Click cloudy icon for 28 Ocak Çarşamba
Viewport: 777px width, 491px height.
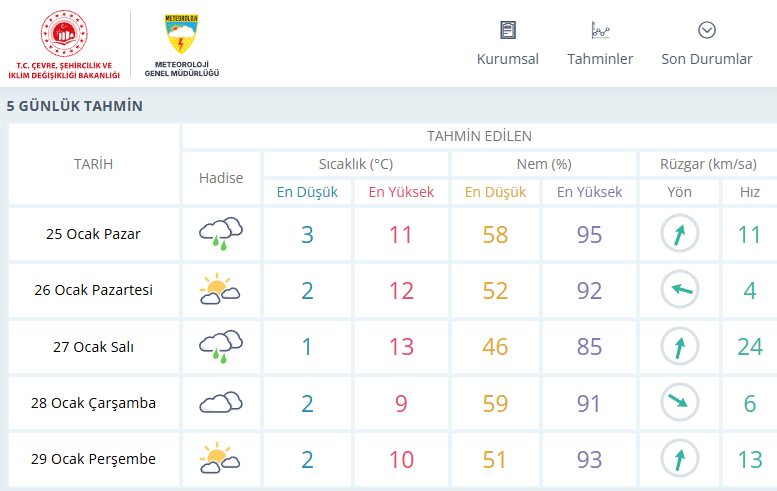221,403
